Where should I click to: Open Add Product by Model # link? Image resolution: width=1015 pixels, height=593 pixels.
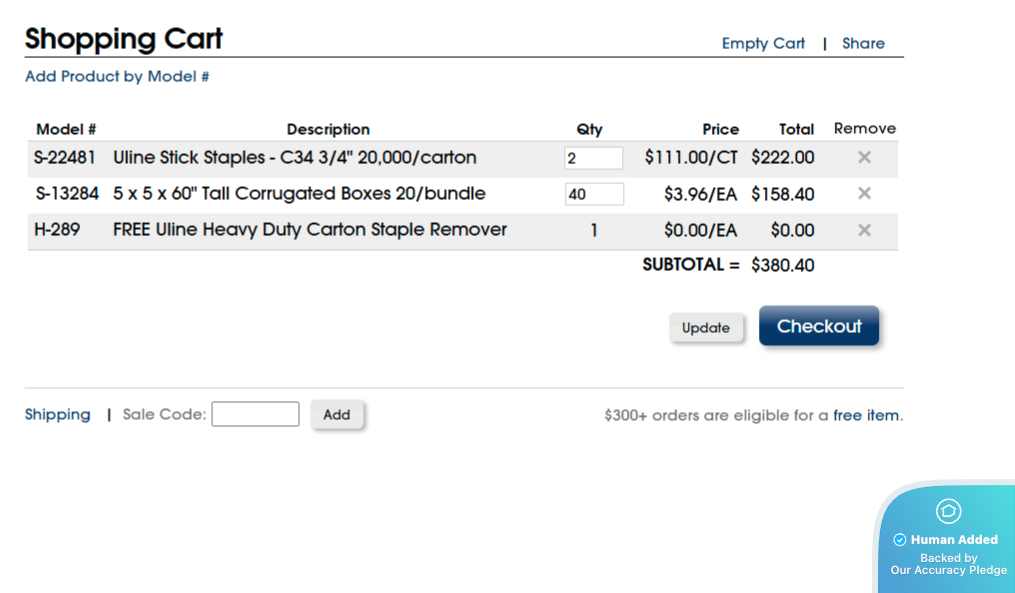tap(117, 76)
